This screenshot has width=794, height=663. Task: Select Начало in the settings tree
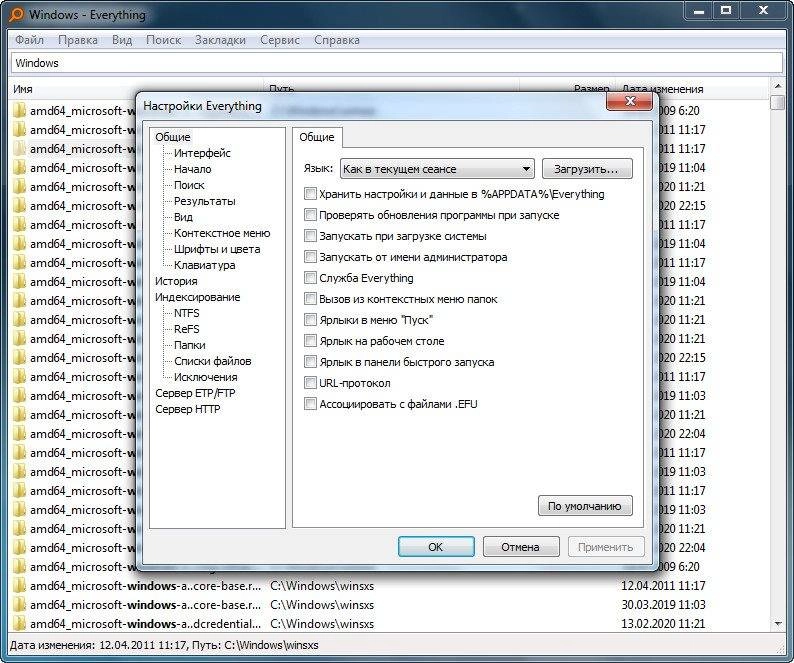[x=192, y=169]
